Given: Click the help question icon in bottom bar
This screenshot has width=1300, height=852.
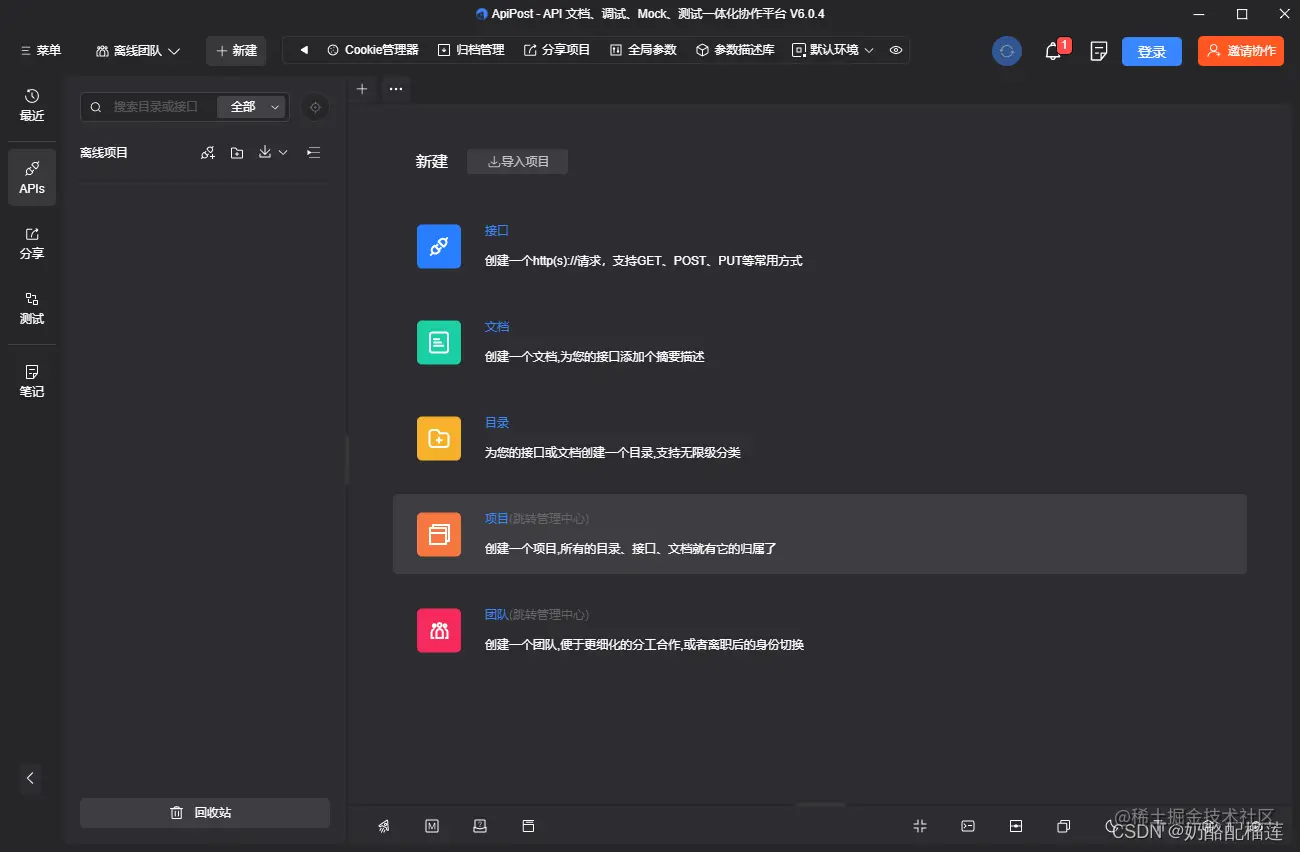Looking at the screenshot, I should [480, 826].
